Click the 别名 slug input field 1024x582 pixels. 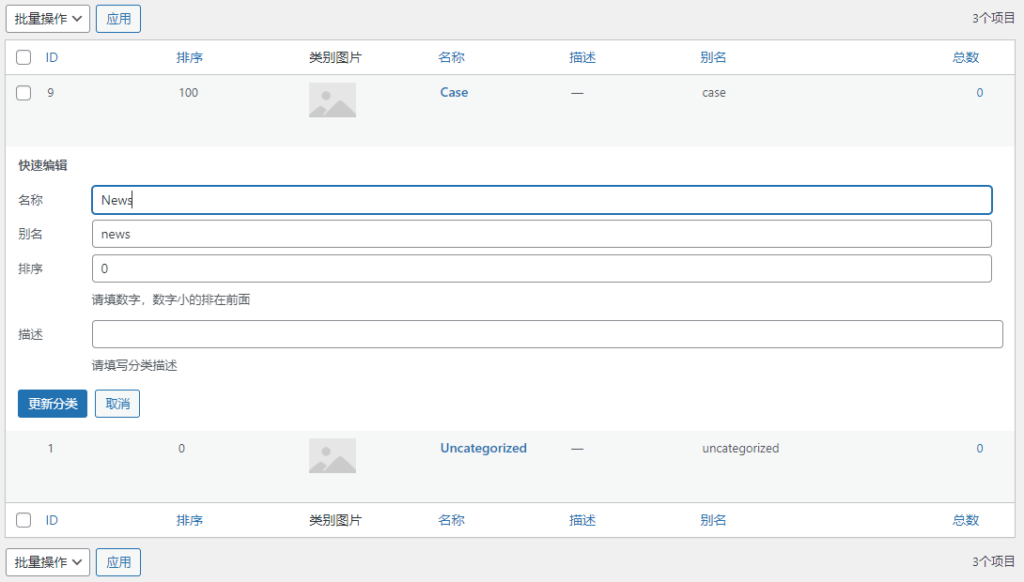541,234
